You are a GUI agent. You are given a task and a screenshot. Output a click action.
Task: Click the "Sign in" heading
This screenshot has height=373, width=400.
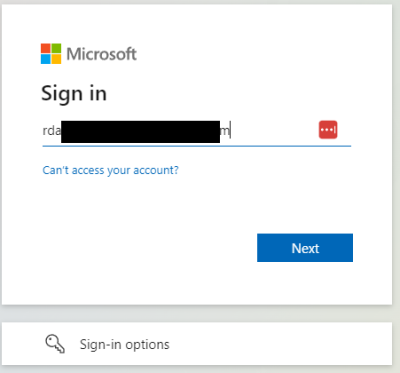pos(74,93)
